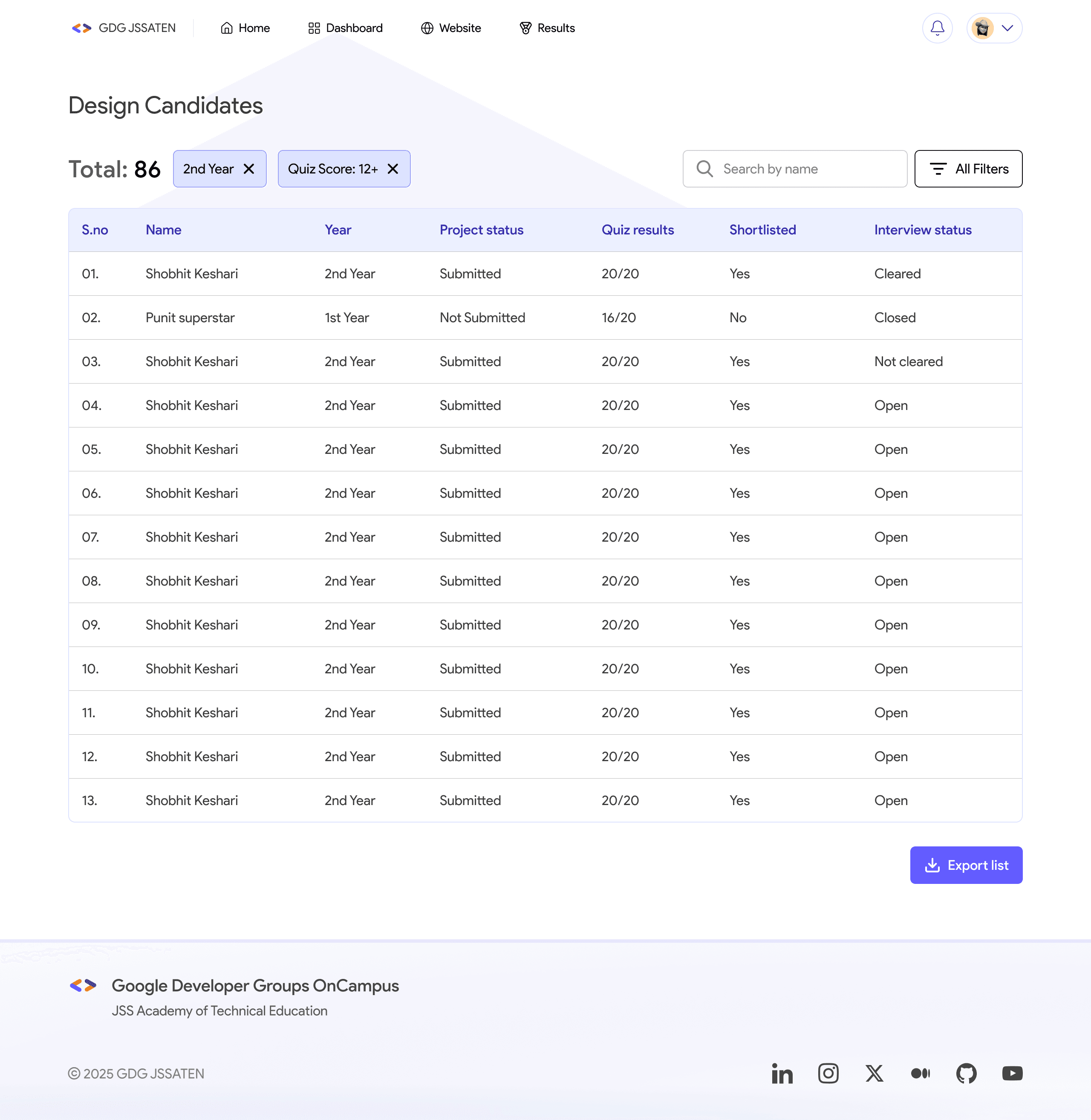1091x1120 pixels.
Task: Open LinkedIn icon in footer
Action: [x=782, y=1073]
